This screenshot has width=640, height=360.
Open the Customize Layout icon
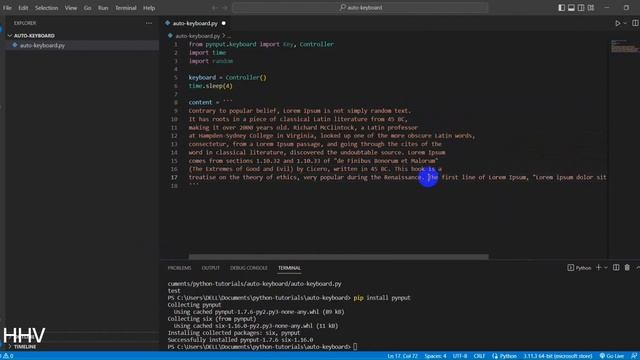click(x=591, y=8)
